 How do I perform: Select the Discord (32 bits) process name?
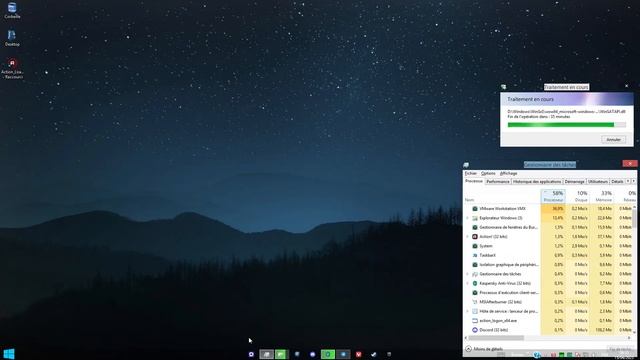[493, 330]
